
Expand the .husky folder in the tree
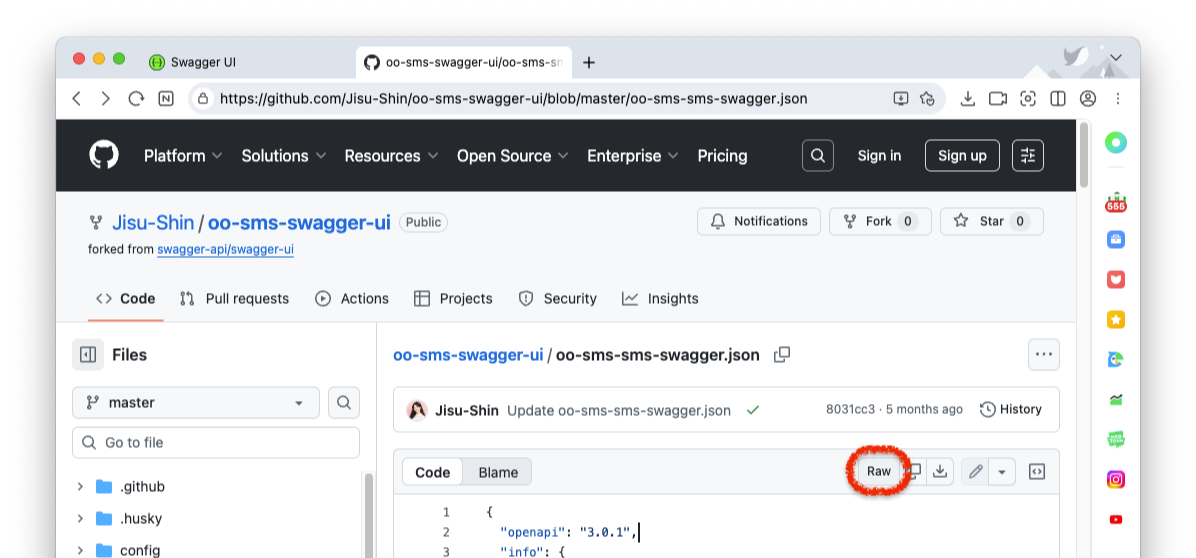(79, 518)
